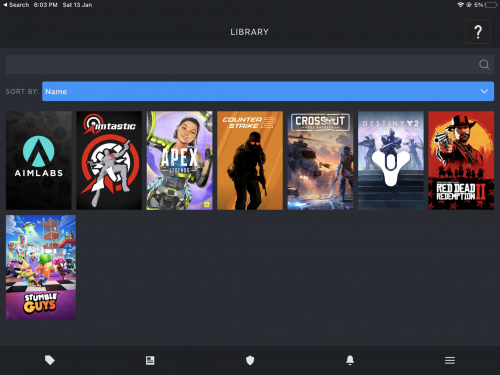
Task: Open Aimtastic game cover
Action: 109,160
